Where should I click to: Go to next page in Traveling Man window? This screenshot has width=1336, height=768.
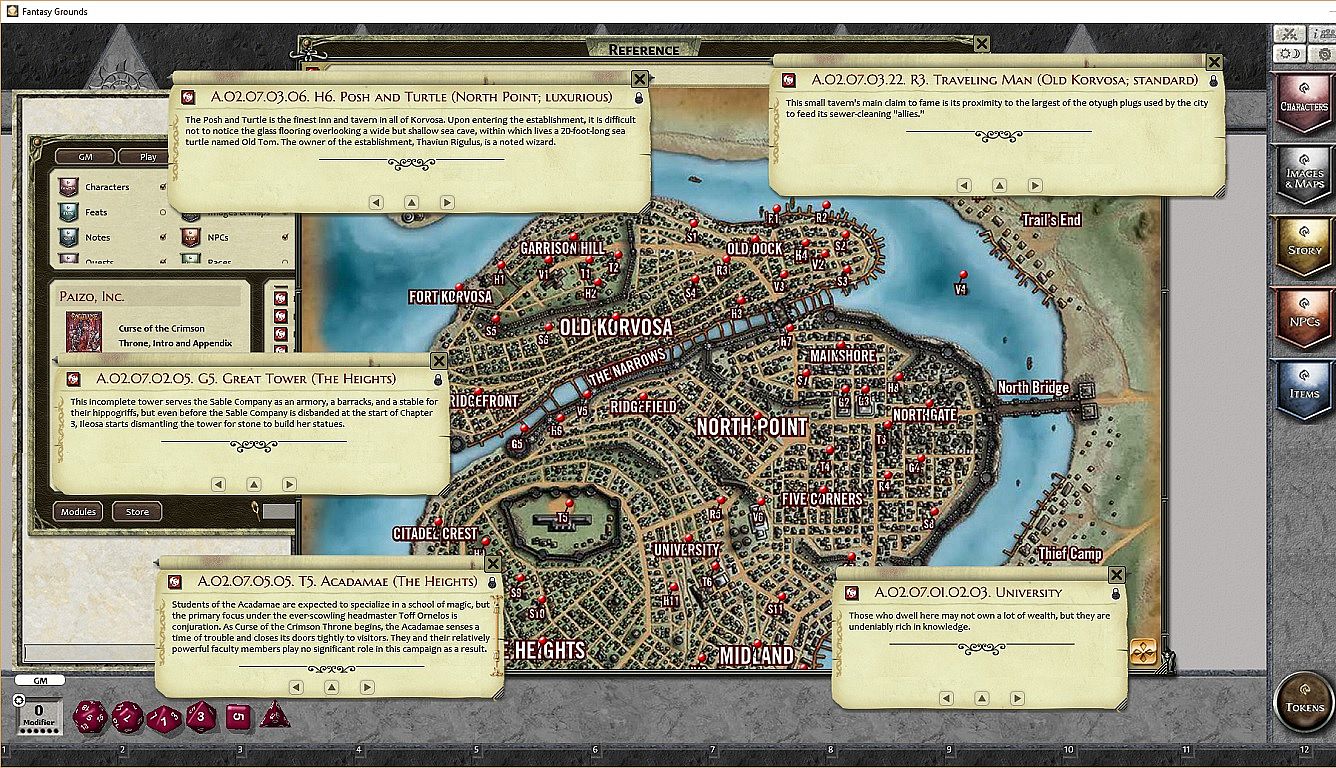click(x=1035, y=185)
